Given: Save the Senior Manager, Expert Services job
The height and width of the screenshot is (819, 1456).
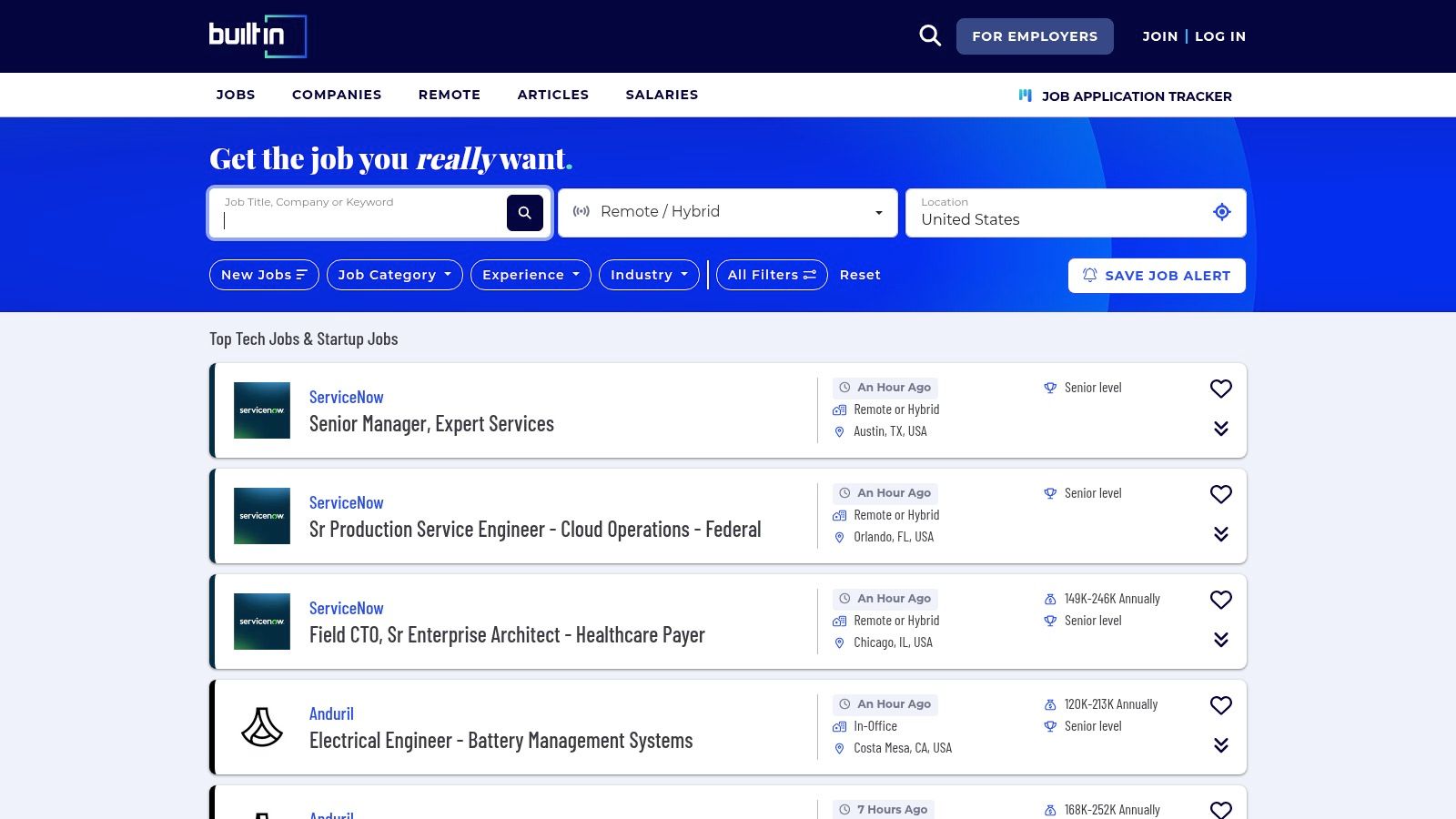Looking at the screenshot, I should (1221, 389).
